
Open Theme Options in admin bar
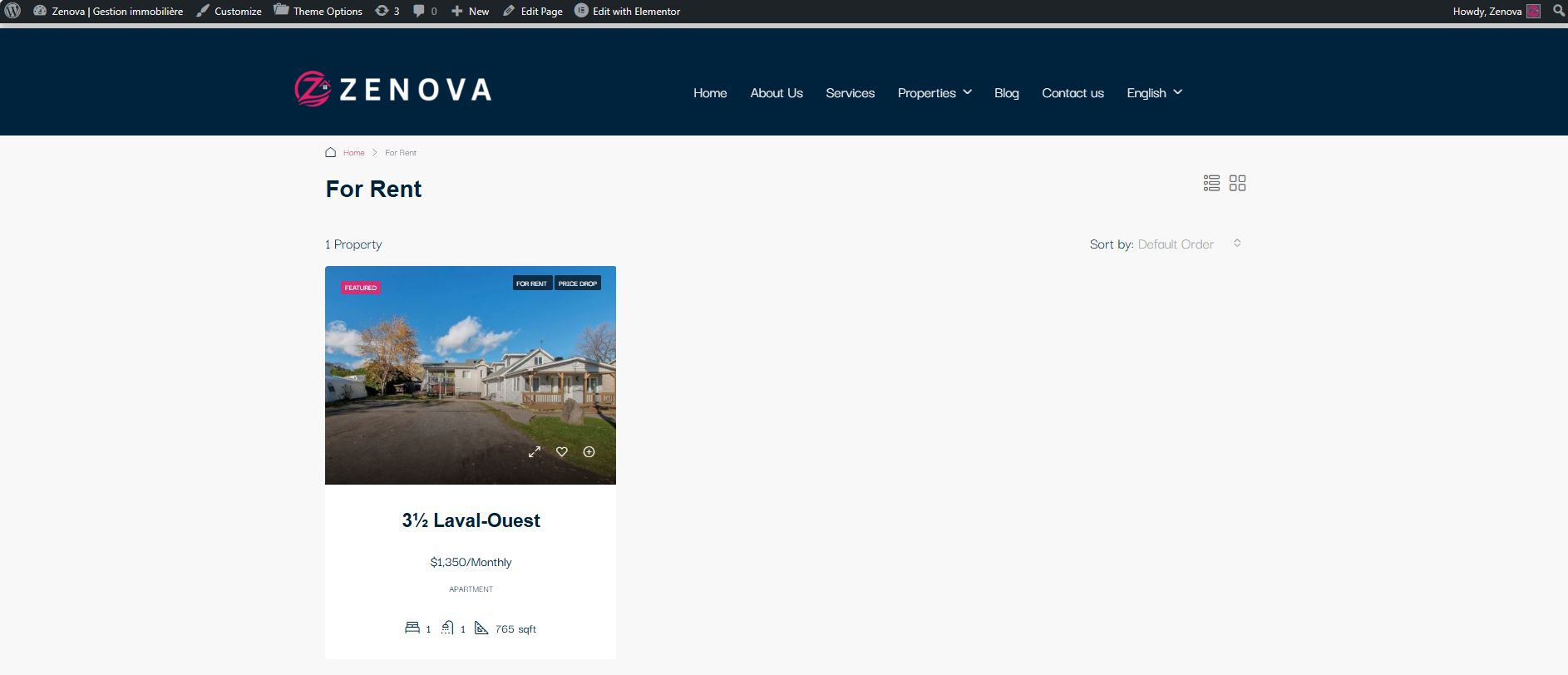318,11
